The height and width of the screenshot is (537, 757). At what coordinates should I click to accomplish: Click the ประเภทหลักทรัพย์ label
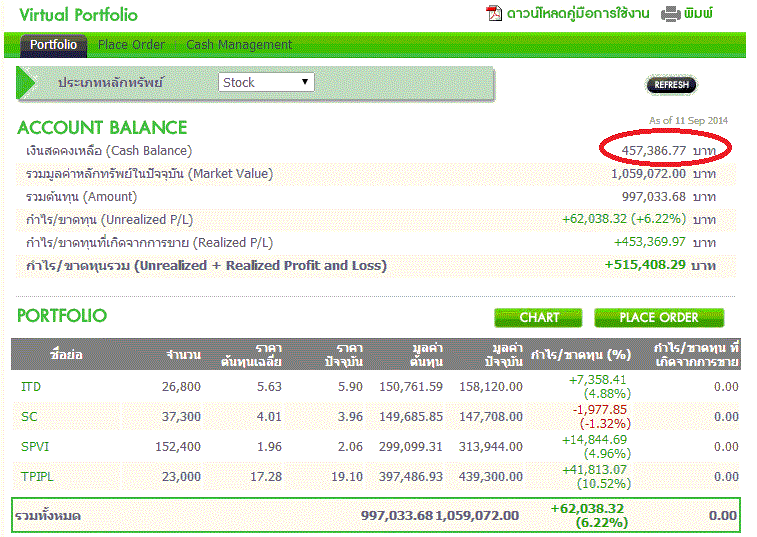tap(111, 83)
